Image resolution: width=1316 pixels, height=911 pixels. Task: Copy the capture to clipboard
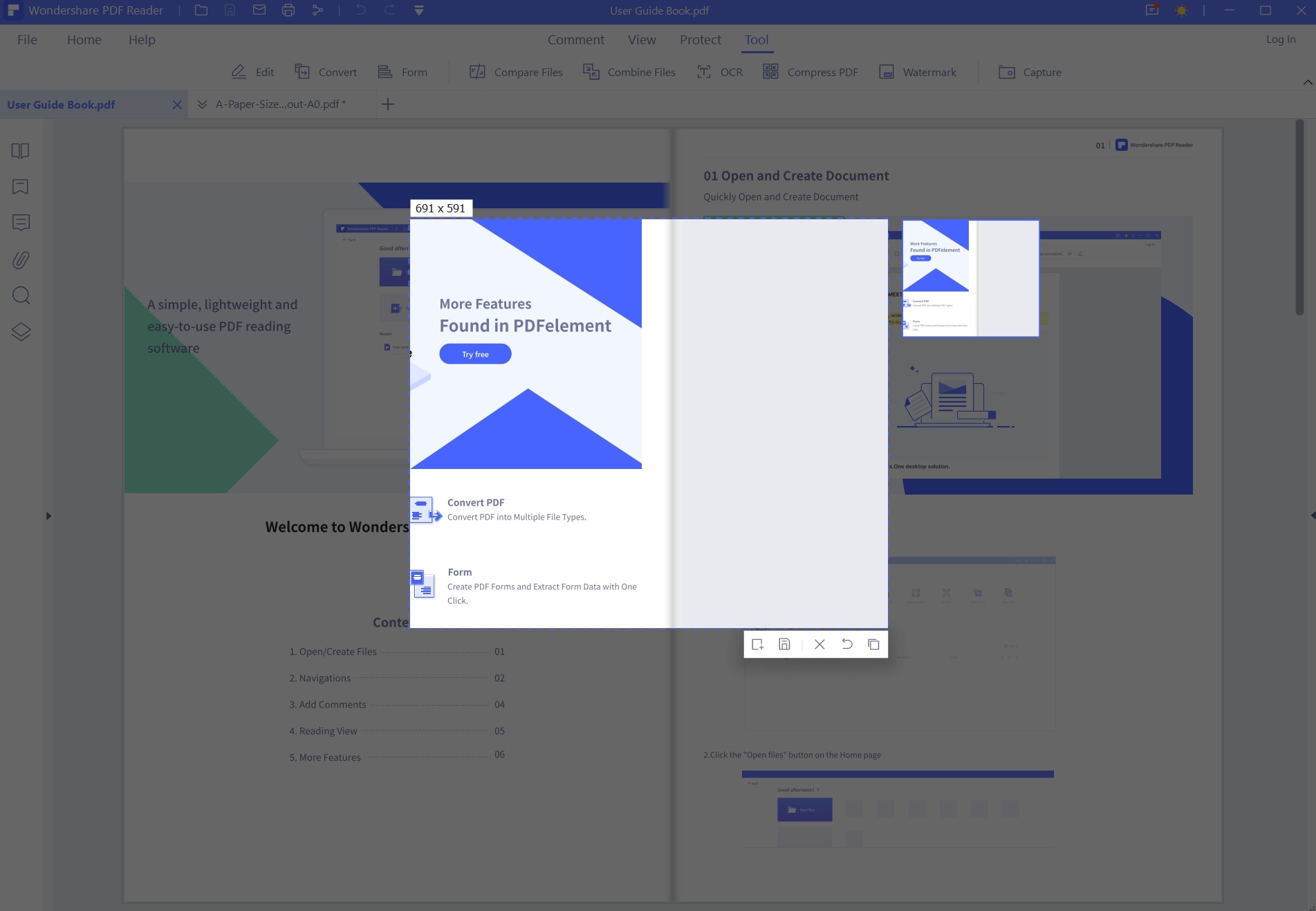coord(873,644)
